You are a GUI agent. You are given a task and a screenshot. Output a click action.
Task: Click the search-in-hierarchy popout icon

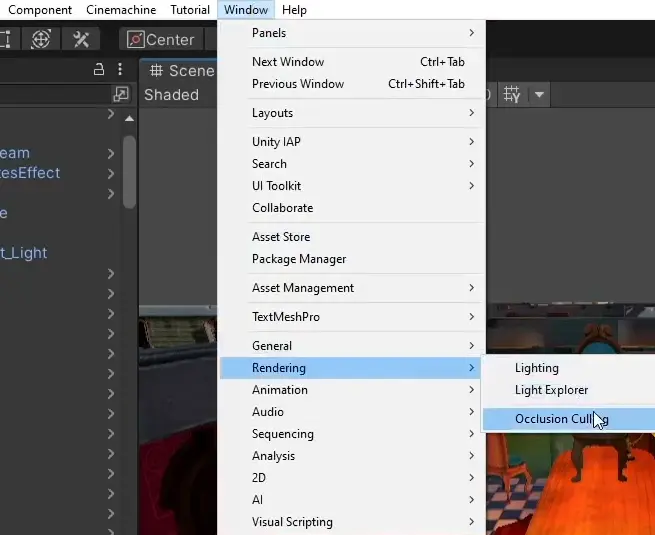121,94
